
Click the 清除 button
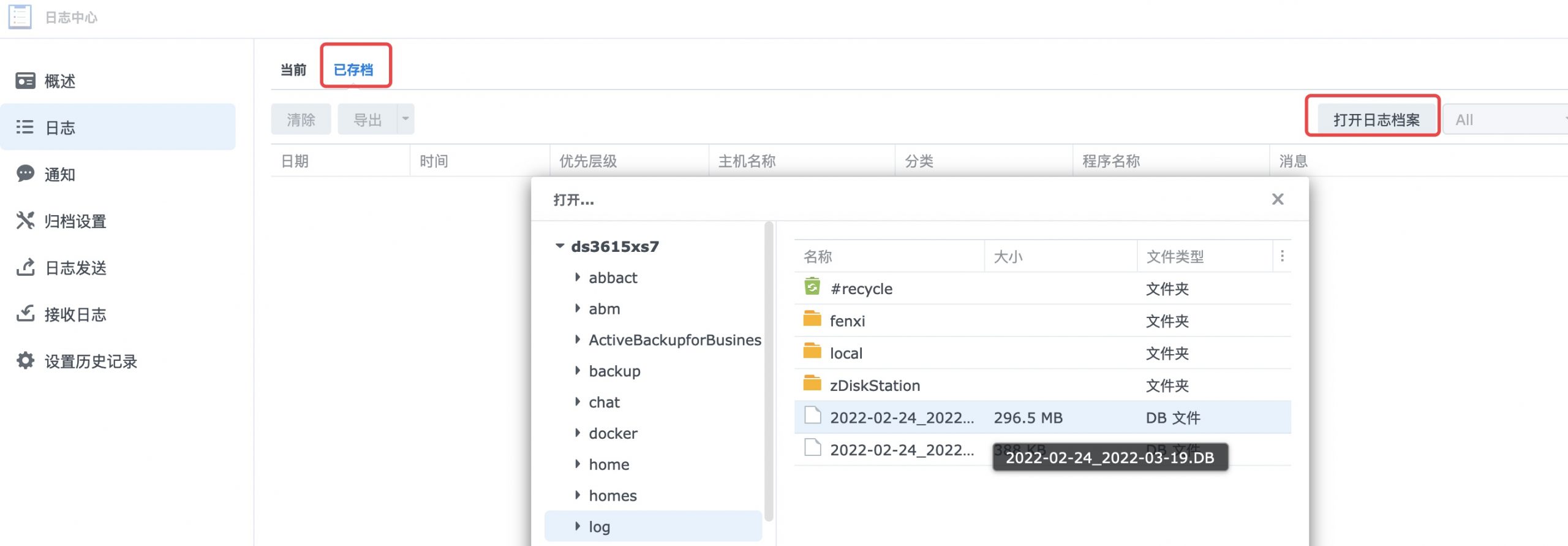point(301,119)
